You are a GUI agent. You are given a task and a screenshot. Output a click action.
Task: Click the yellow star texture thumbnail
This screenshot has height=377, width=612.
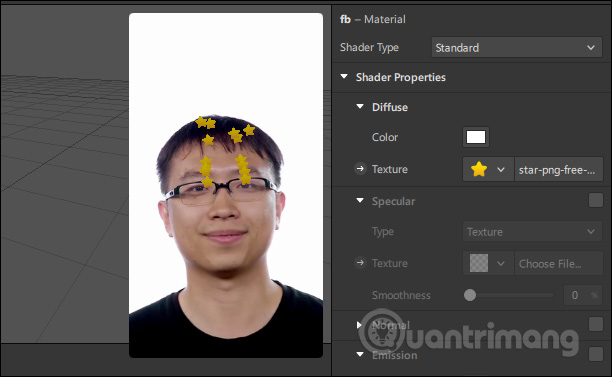point(479,169)
